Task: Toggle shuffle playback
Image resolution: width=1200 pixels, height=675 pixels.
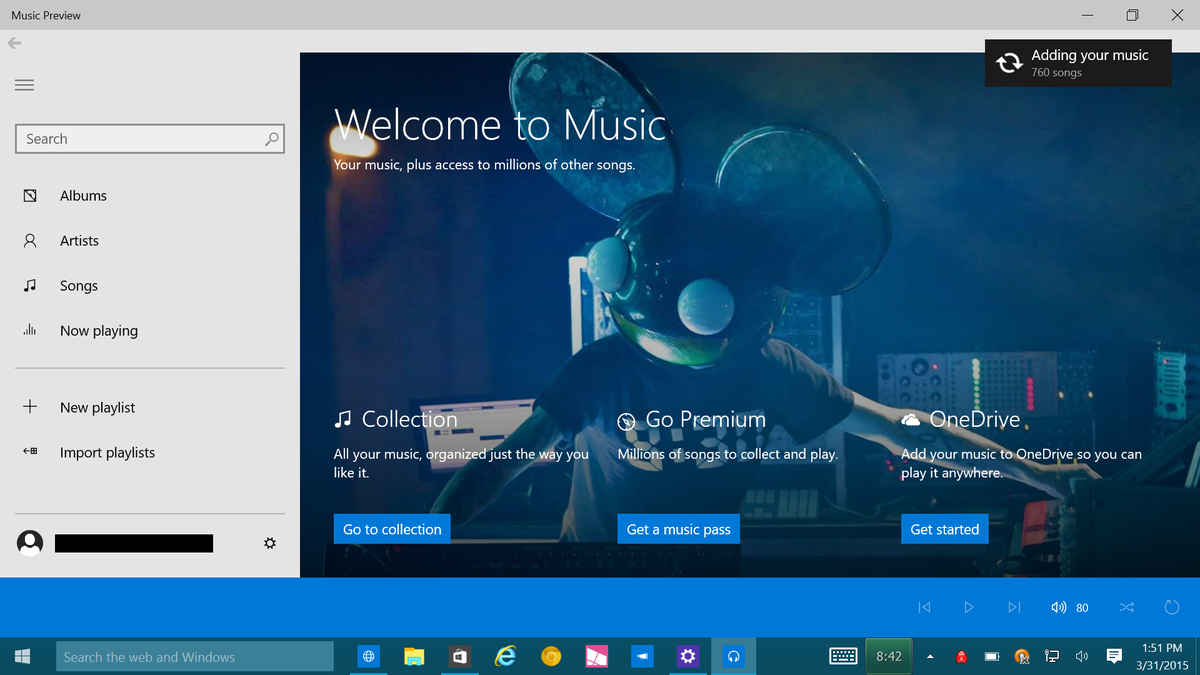Action: 1126,606
